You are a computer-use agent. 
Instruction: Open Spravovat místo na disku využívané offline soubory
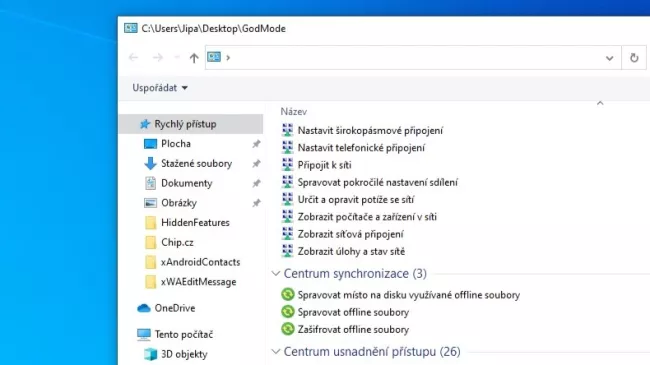409,295
